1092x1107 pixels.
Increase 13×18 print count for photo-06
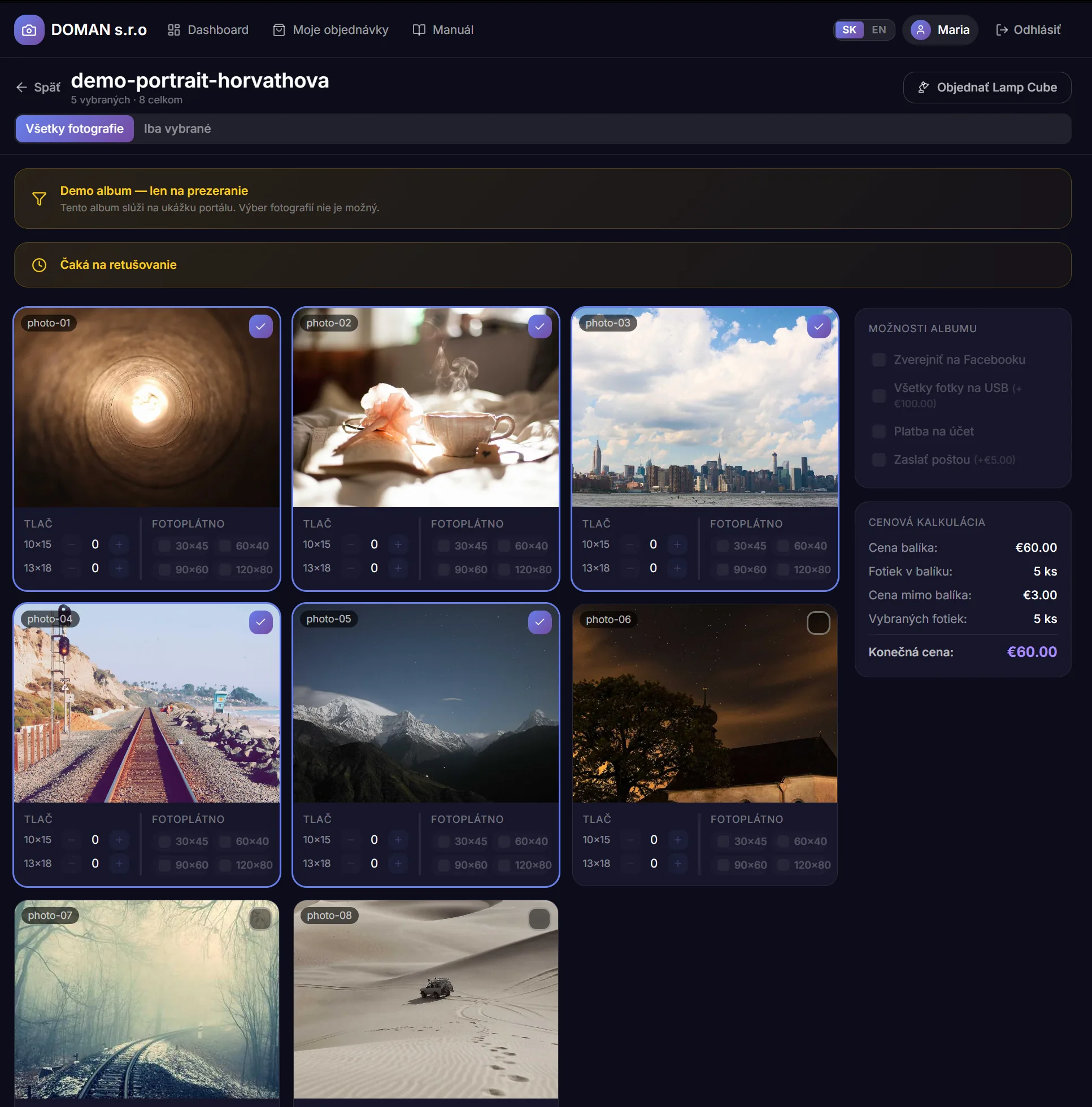point(677,864)
